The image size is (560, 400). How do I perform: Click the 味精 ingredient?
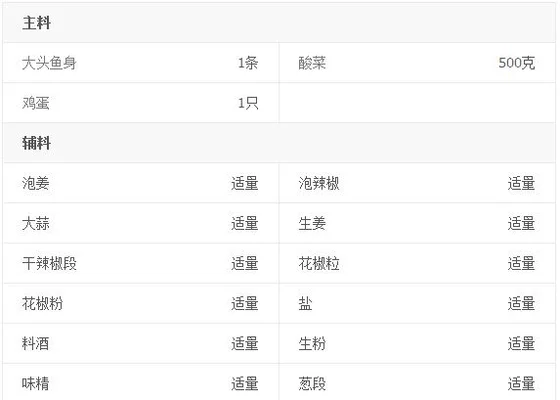click(x=36, y=384)
